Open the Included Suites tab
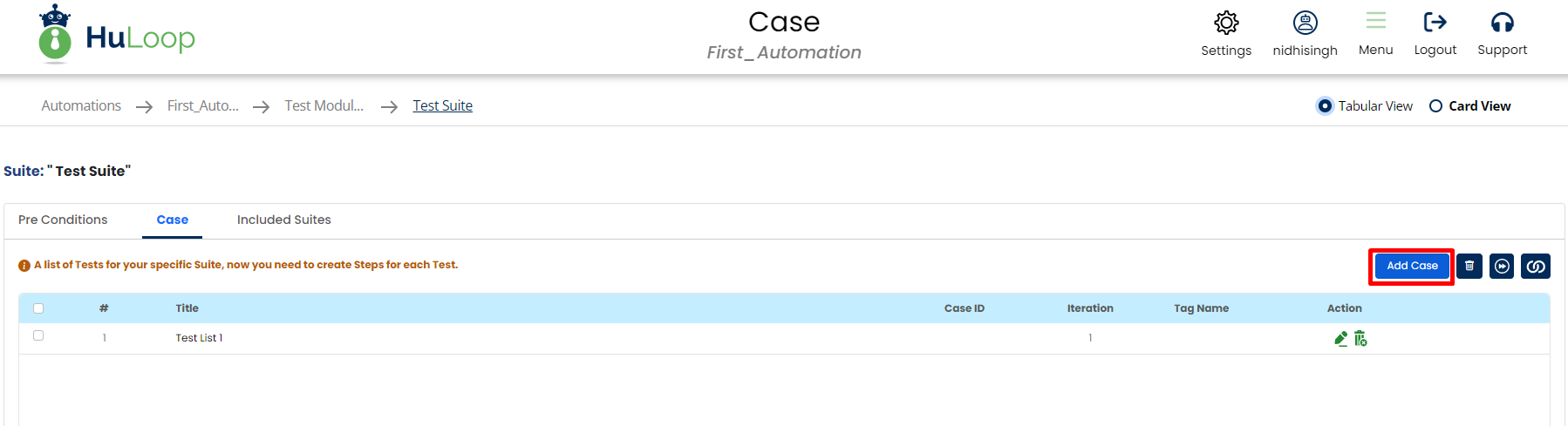 (283, 220)
